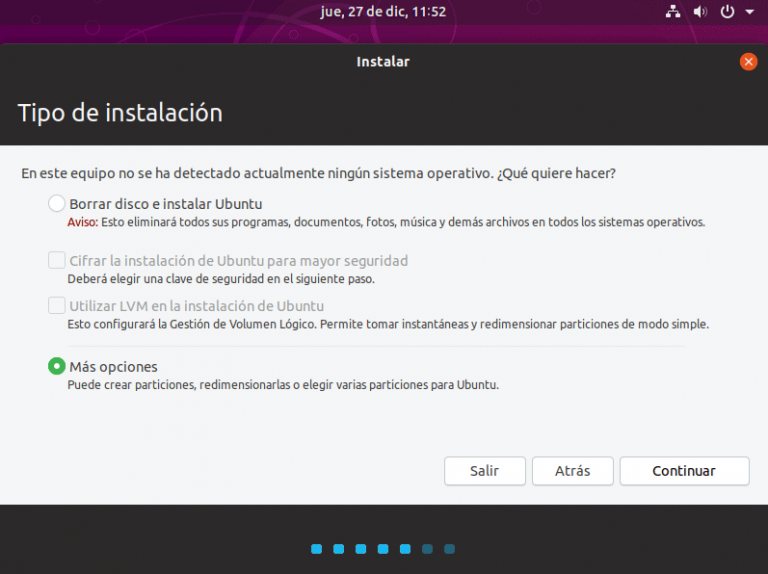Click the "Deberá elegir una clave de seguridad" text
Screen dimensions: 768x574
(221, 279)
